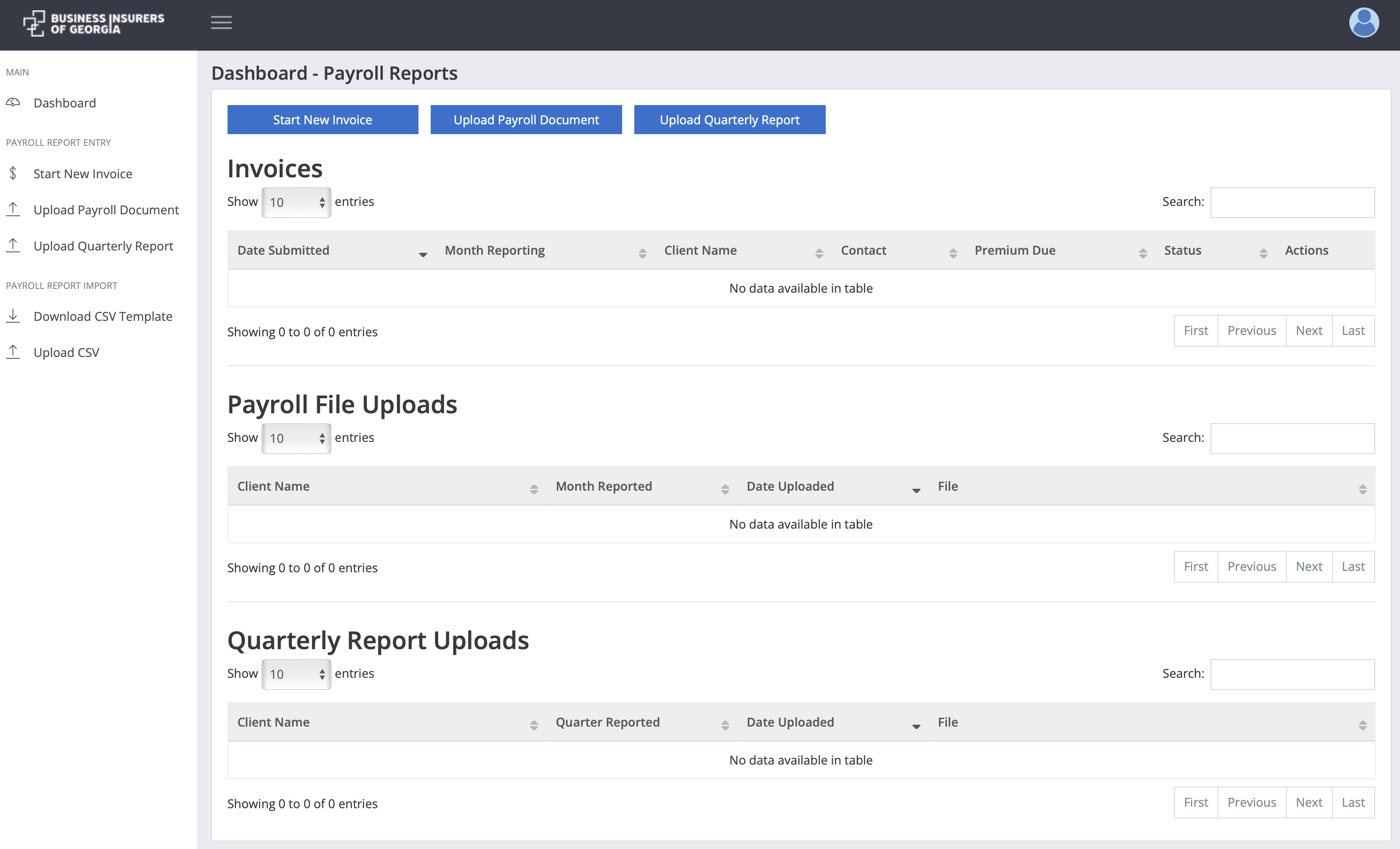Click sort arrows on Quarterly Report Client Name

[533, 725]
